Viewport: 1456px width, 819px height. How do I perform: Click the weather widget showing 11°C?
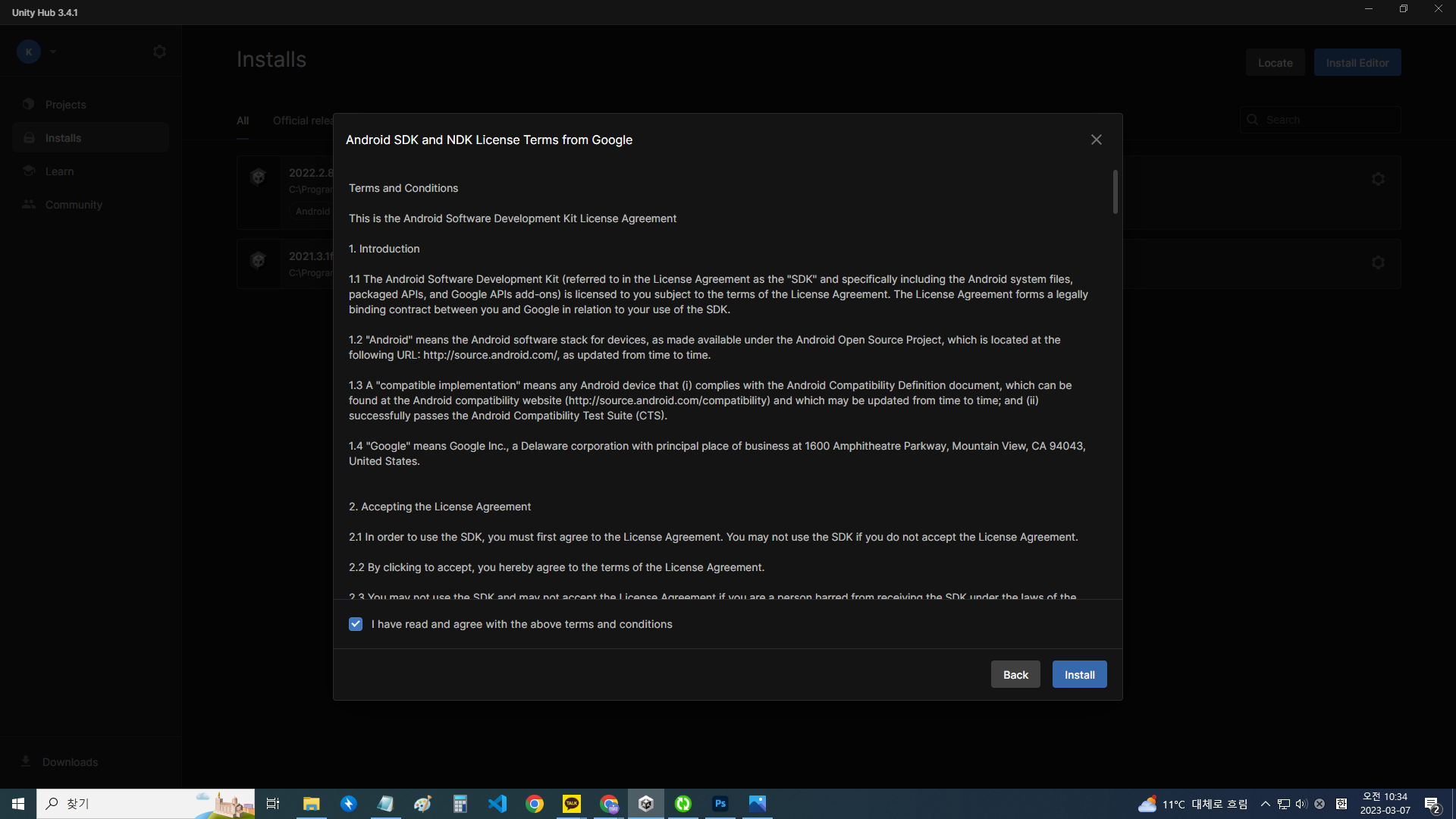click(1193, 804)
